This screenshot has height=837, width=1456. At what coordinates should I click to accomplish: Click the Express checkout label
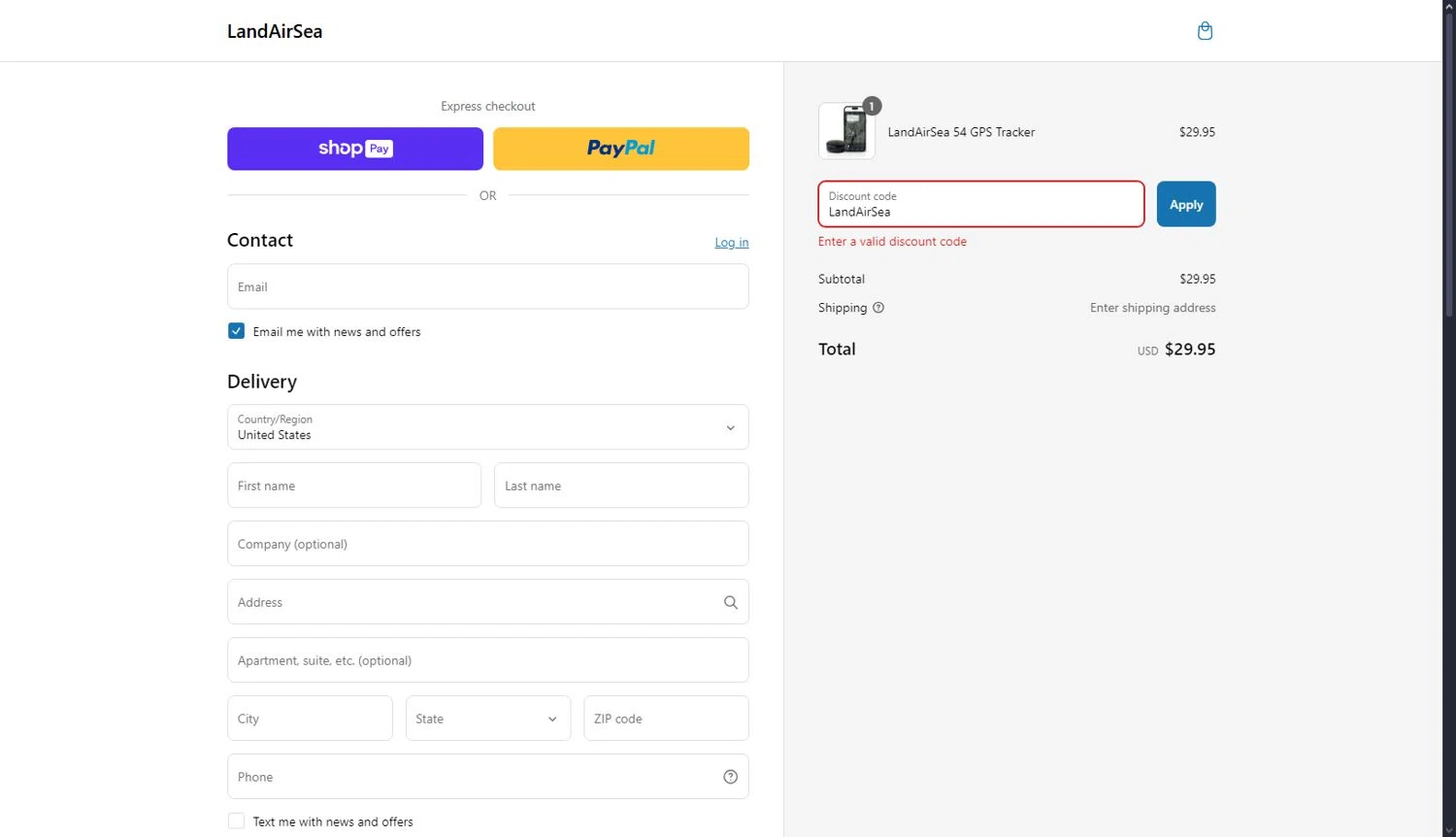pos(488,106)
